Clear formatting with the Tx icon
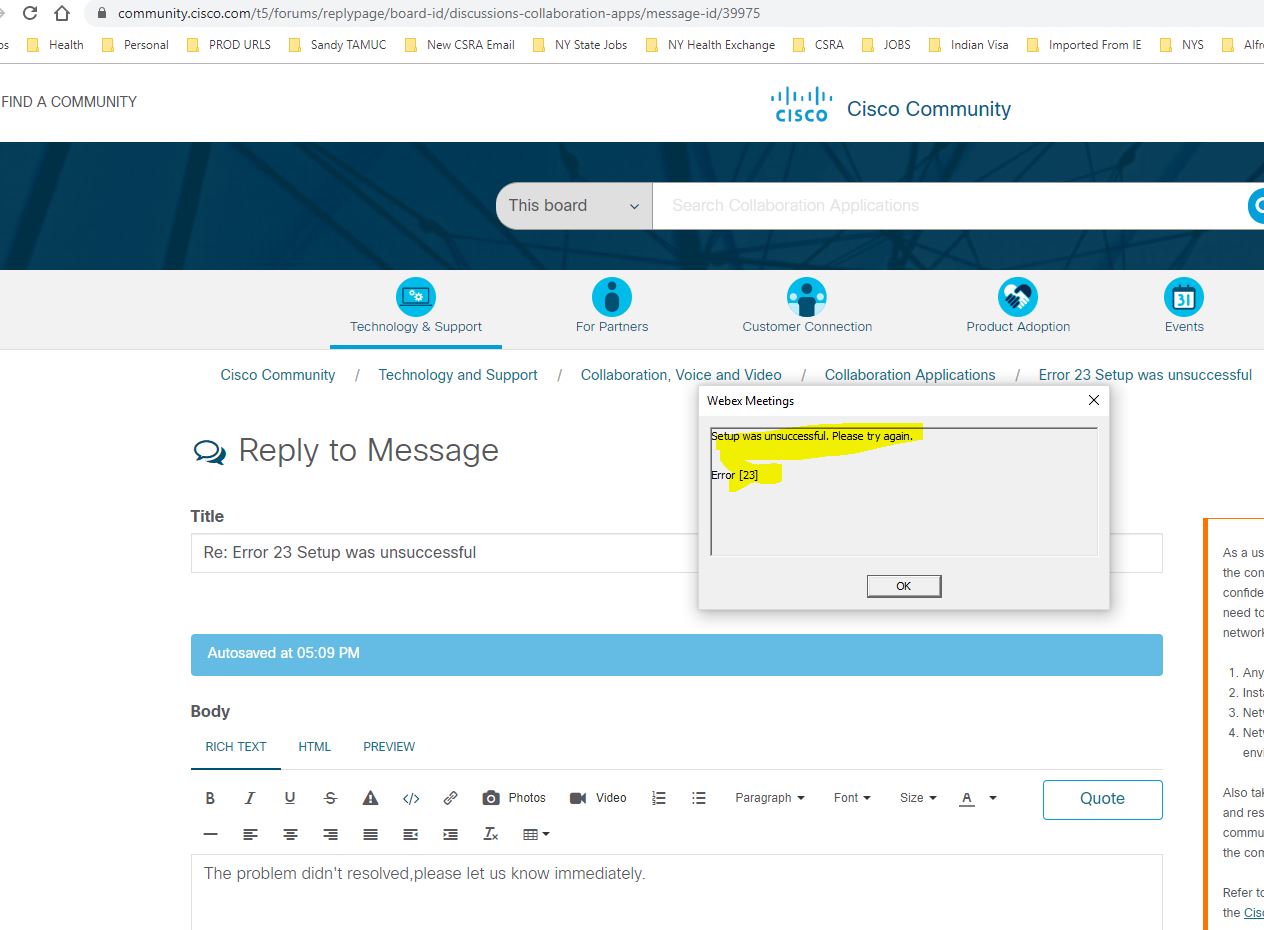 [490, 833]
